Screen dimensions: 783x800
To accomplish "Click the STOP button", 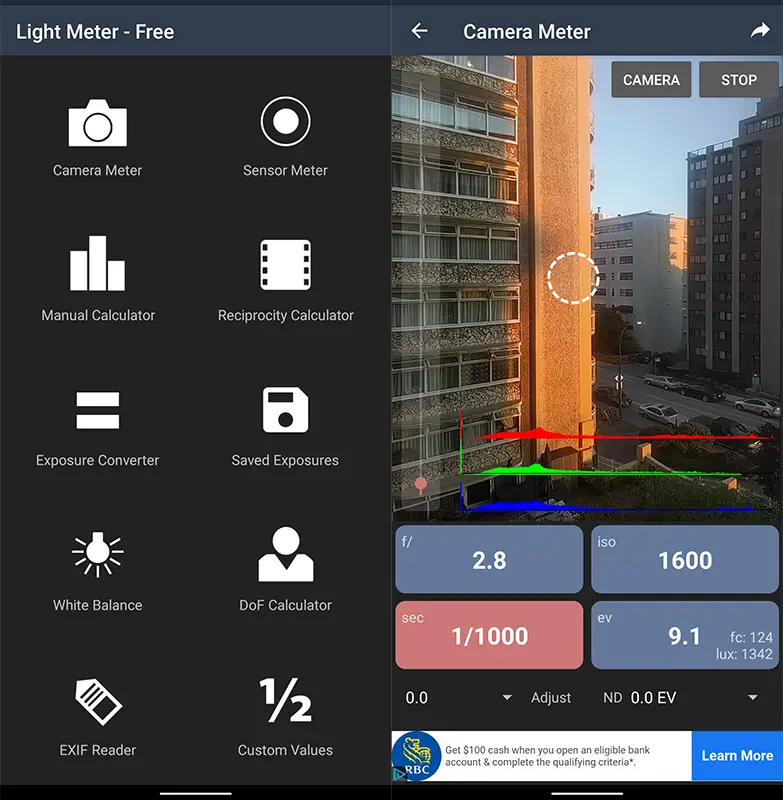I will click(738, 80).
